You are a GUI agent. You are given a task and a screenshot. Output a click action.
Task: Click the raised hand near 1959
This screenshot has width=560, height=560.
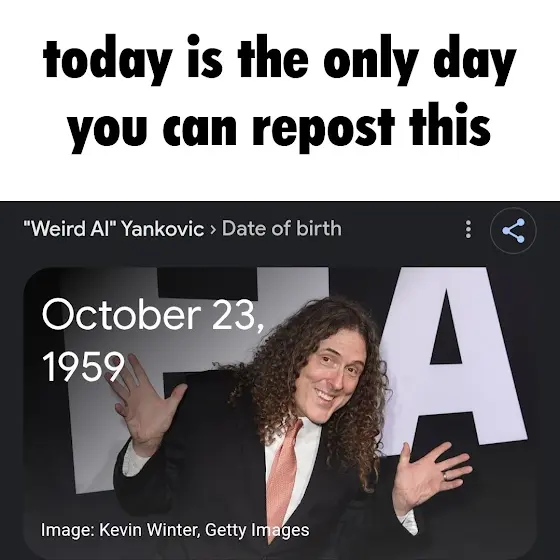[145, 400]
